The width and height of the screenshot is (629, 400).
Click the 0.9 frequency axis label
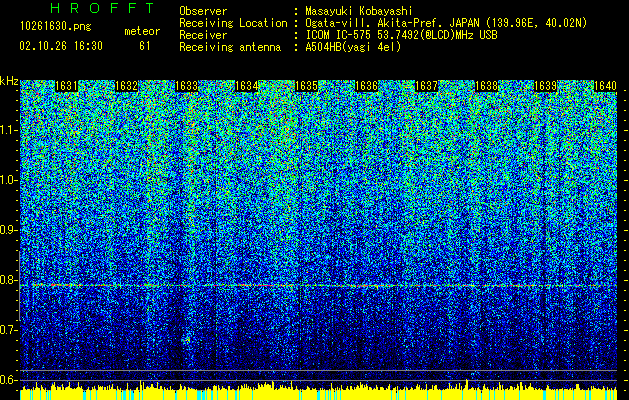pyautogui.click(x=9, y=230)
